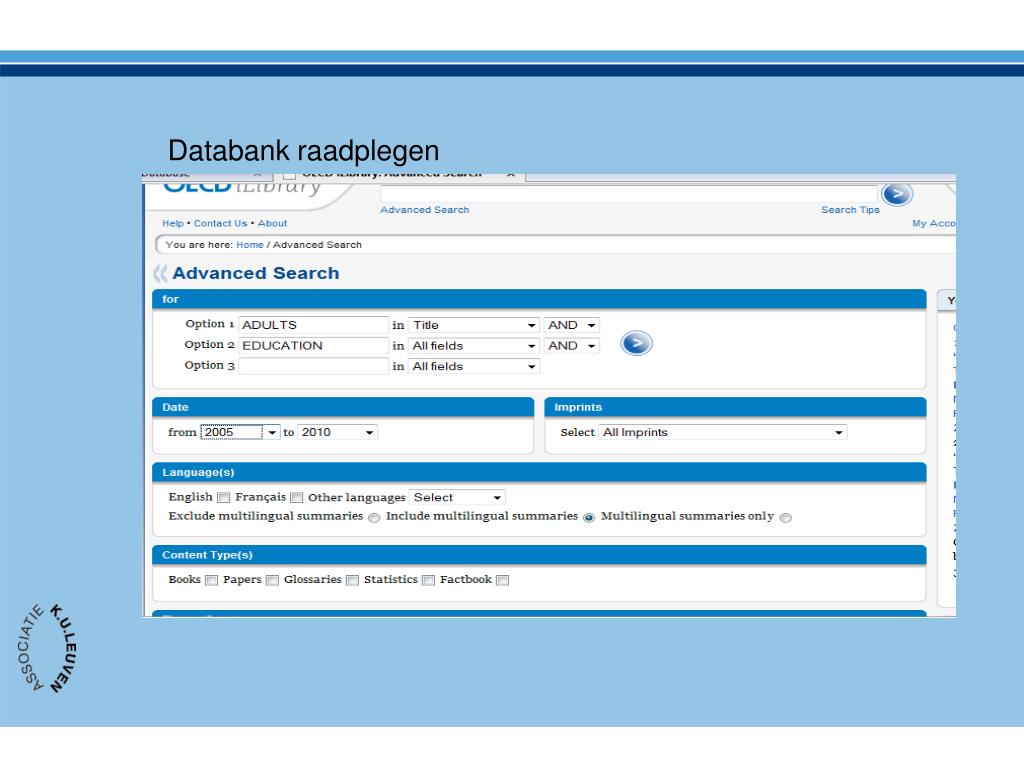Open the from-year dropdown showing 2005
The height and width of the screenshot is (768, 1024).
tap(240, 432)
